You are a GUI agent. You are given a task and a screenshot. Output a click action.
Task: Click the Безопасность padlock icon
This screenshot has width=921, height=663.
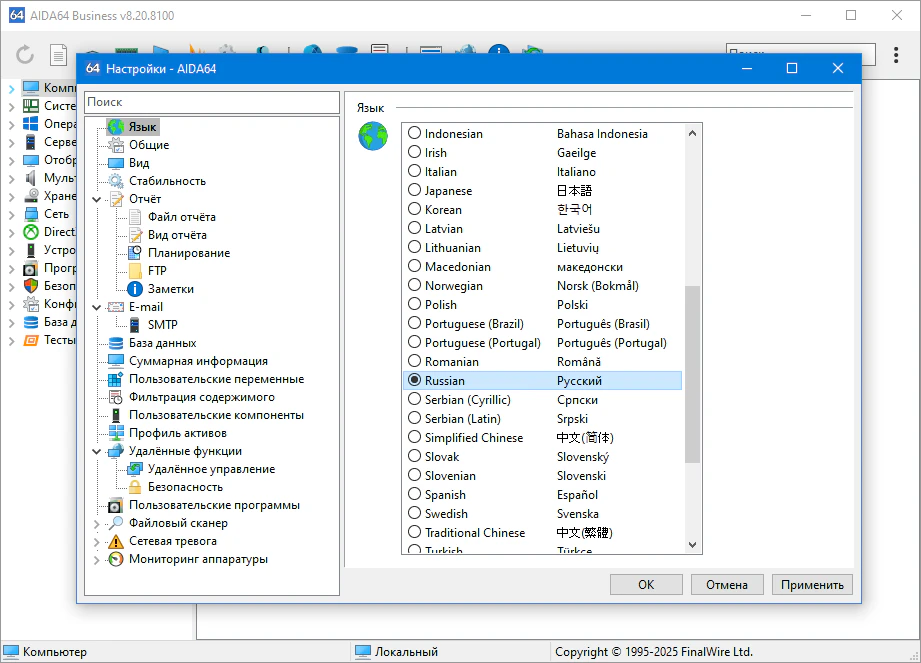click(x=134, y=487)
